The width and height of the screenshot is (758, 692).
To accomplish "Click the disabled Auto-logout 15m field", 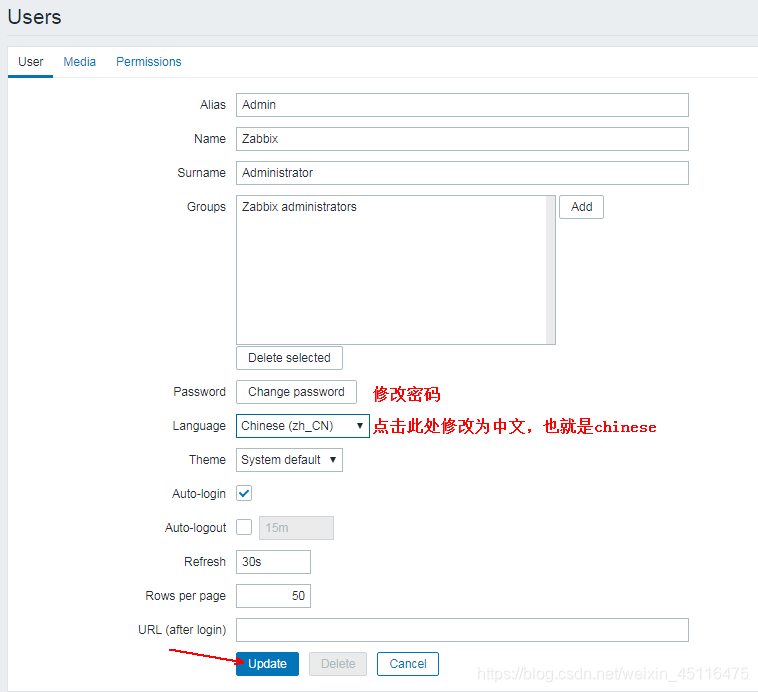I will point(296,528).
